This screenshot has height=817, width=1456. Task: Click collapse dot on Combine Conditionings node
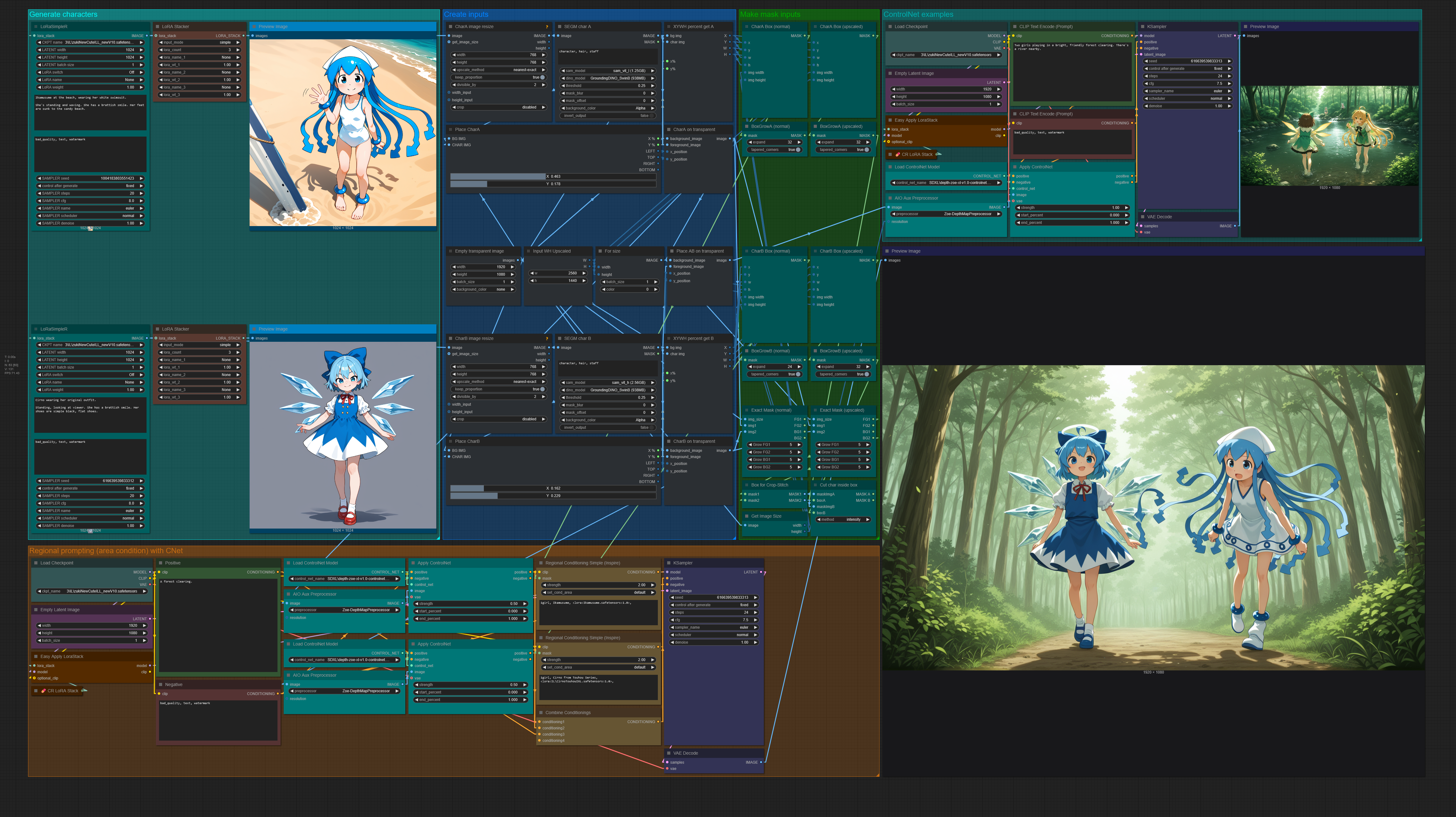point(540,713)
